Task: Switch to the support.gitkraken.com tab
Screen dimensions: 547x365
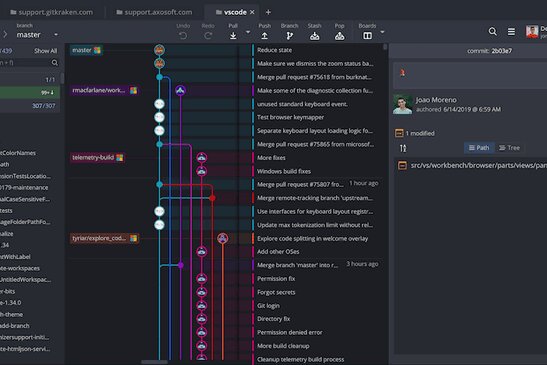Action: (52, 12)
